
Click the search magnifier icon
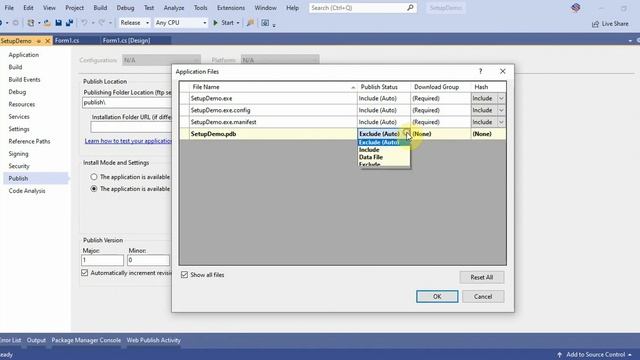(x=410, y=7)
